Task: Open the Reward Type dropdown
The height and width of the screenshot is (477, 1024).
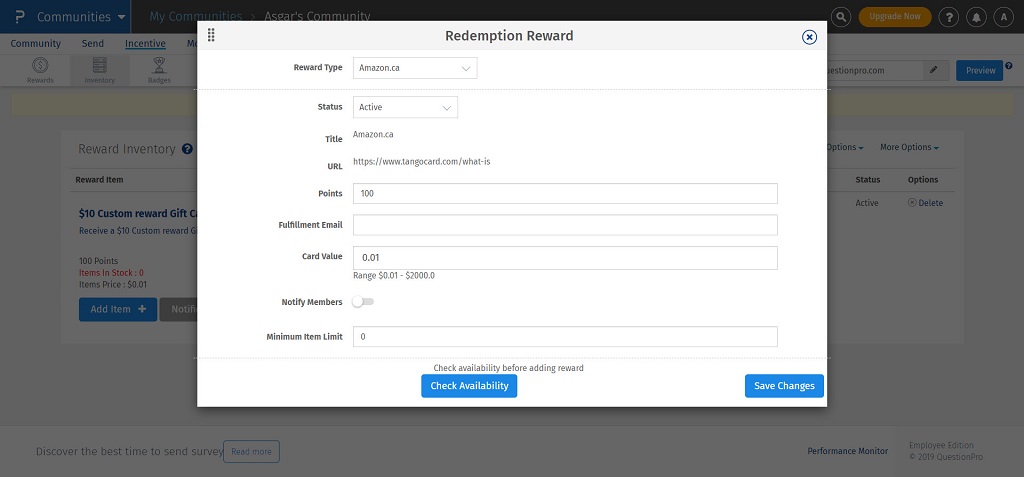Action: click(415, 68)
